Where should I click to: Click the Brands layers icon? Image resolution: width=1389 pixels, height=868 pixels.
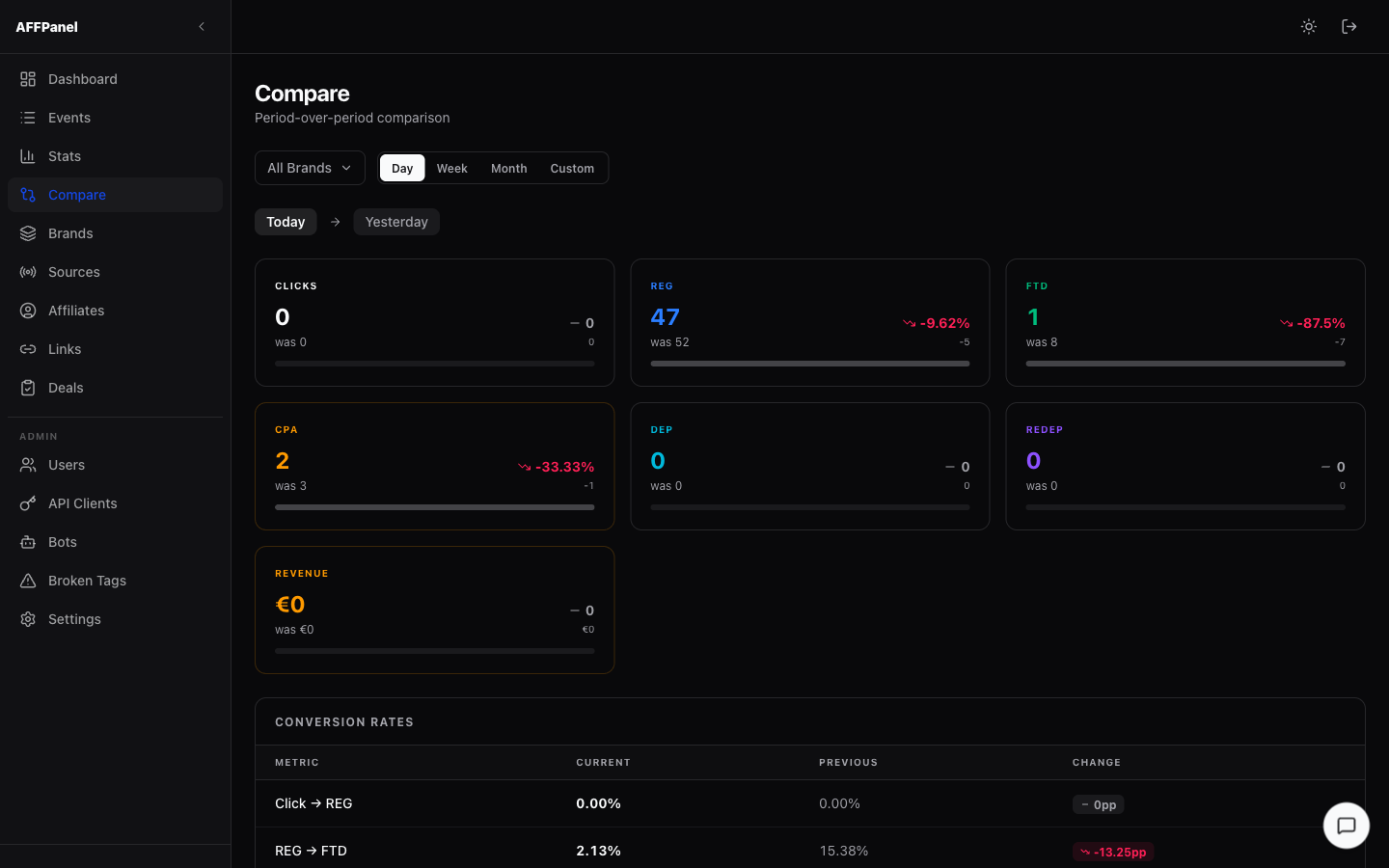[x=27, y=232]
